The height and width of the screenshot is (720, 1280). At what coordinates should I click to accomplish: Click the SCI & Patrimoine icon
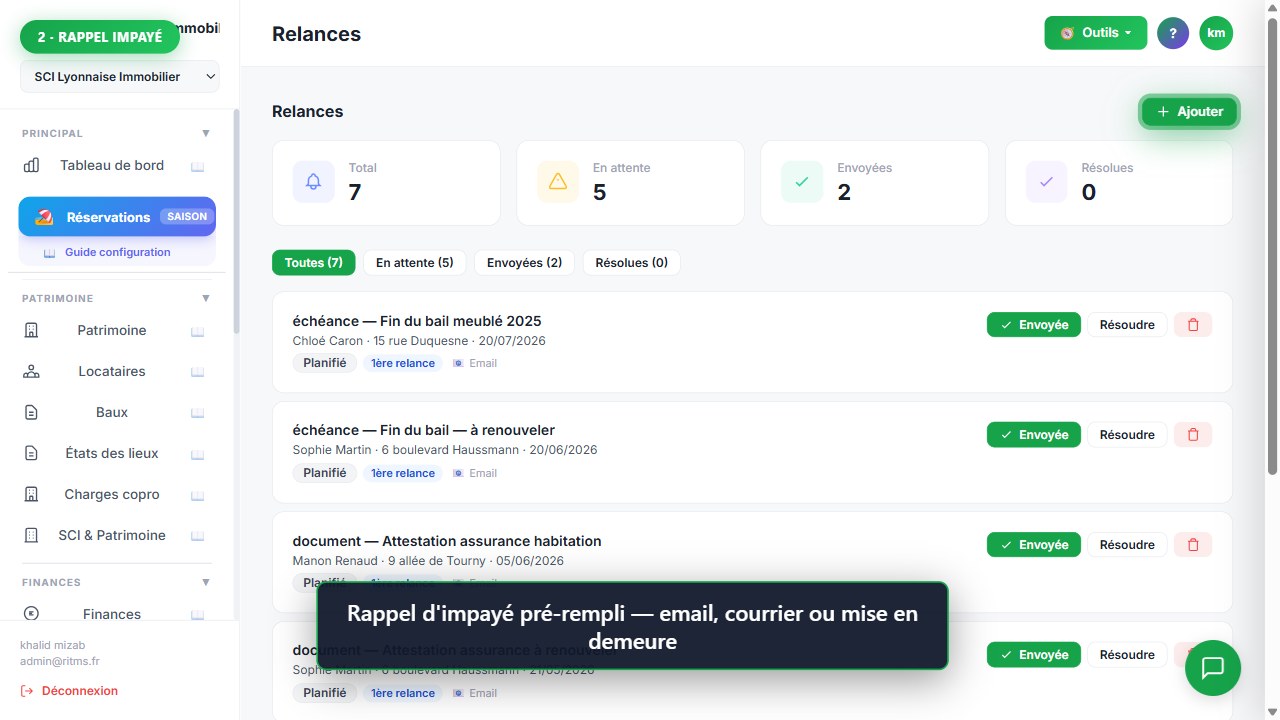coord(31,535)
